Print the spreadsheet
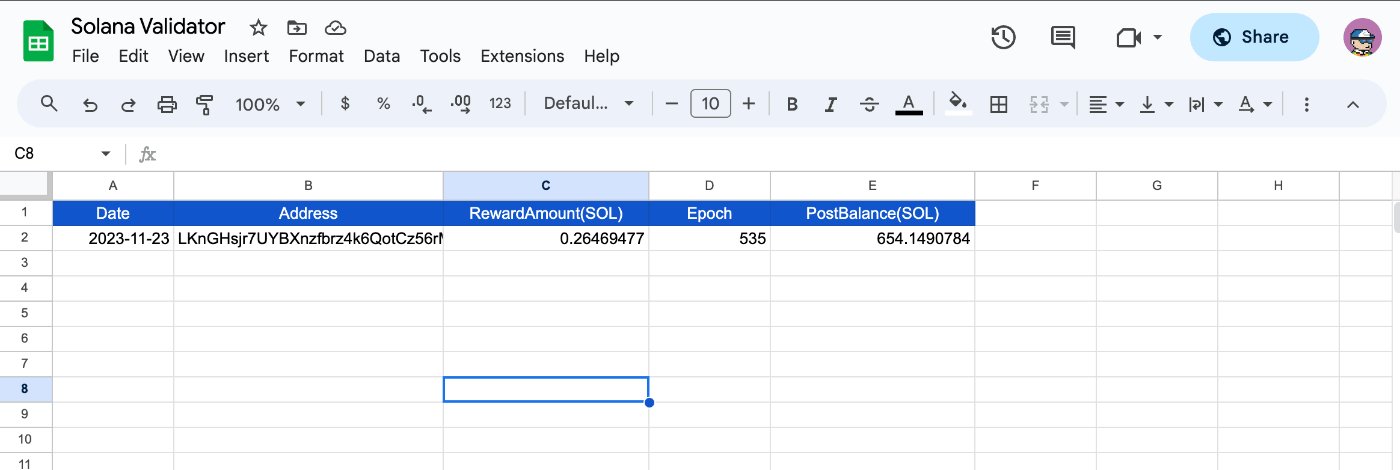Screen dimensions: 1400x470 coord(167,103)
